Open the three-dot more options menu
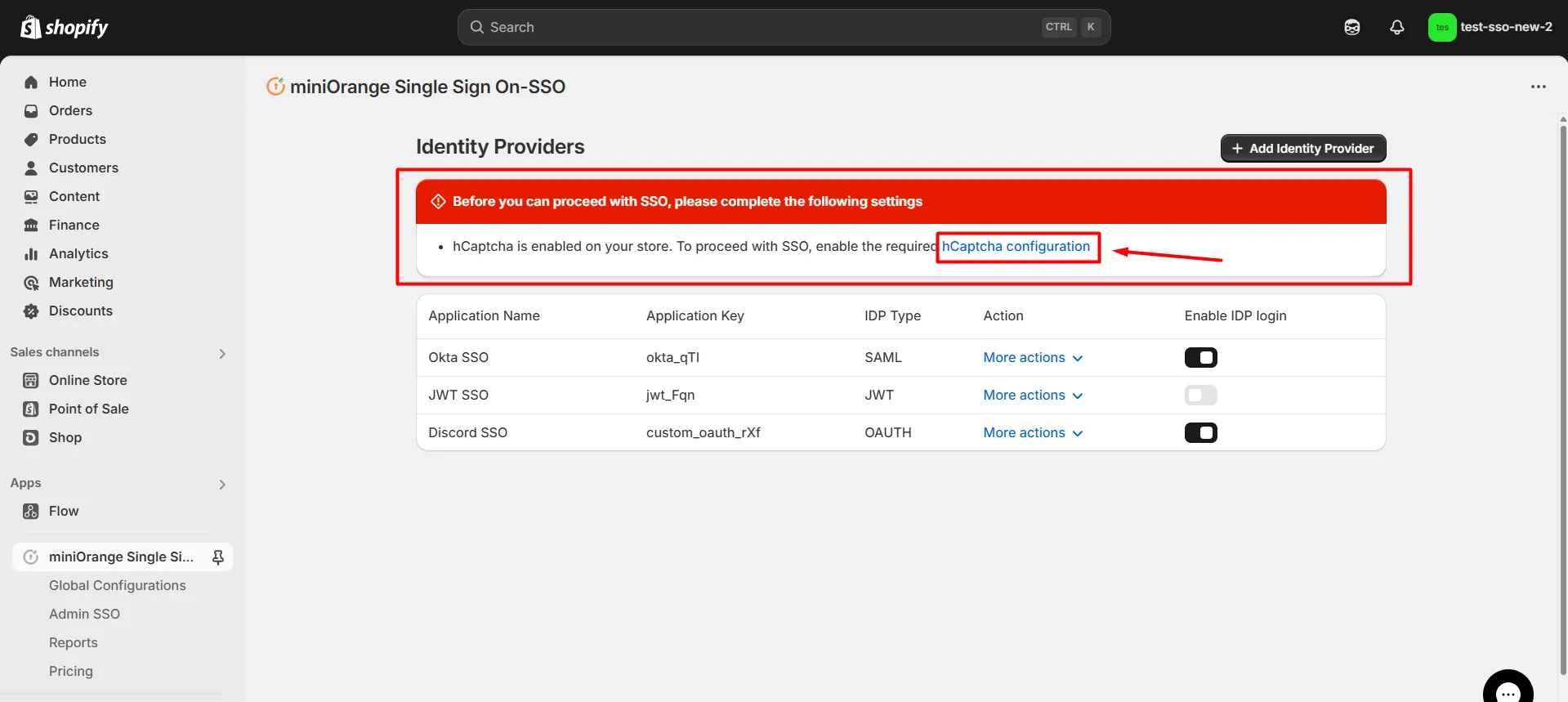Image resolution: width=1568 pixels, height=702 pixels. (x=1539, y=87)
